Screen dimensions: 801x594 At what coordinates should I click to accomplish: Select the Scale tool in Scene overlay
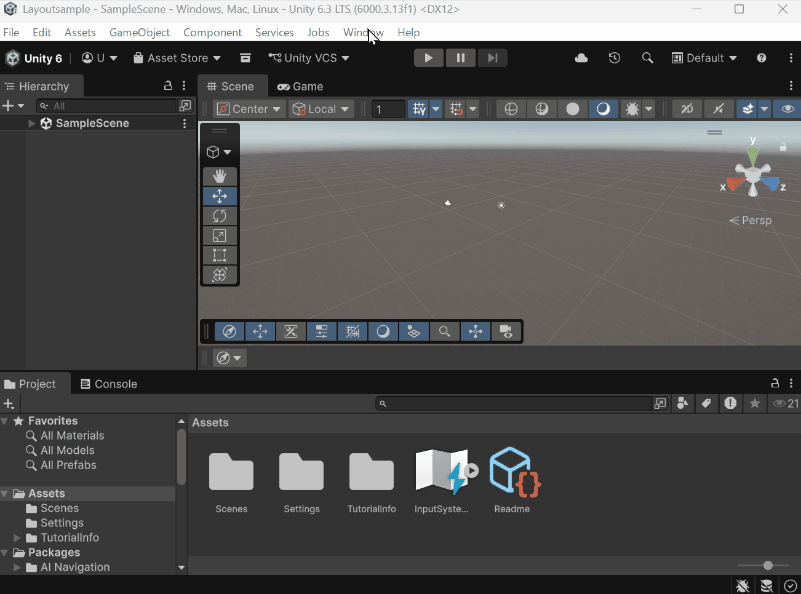click(219, 236)
